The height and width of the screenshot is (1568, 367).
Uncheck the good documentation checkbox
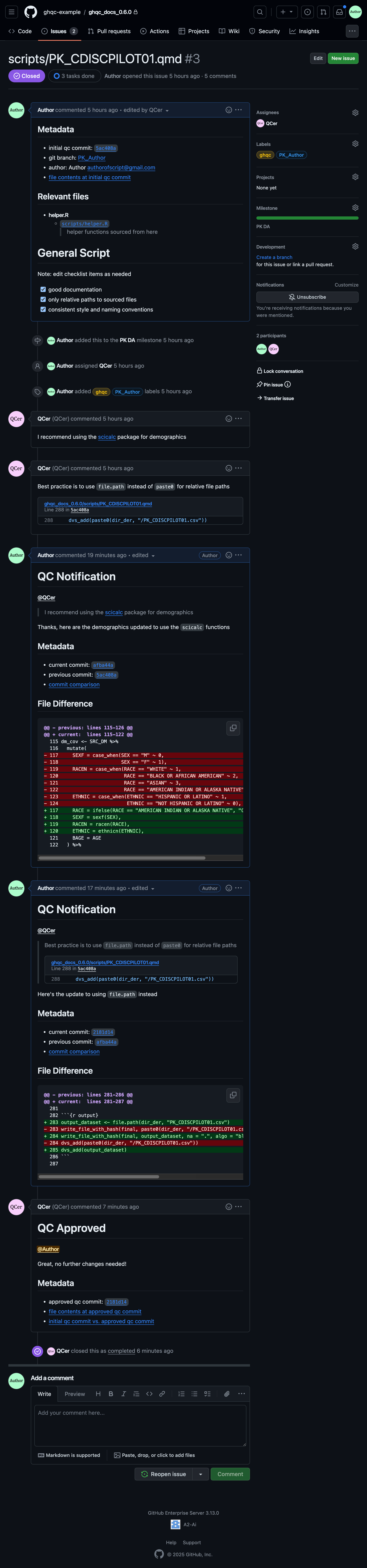[43, 290]
